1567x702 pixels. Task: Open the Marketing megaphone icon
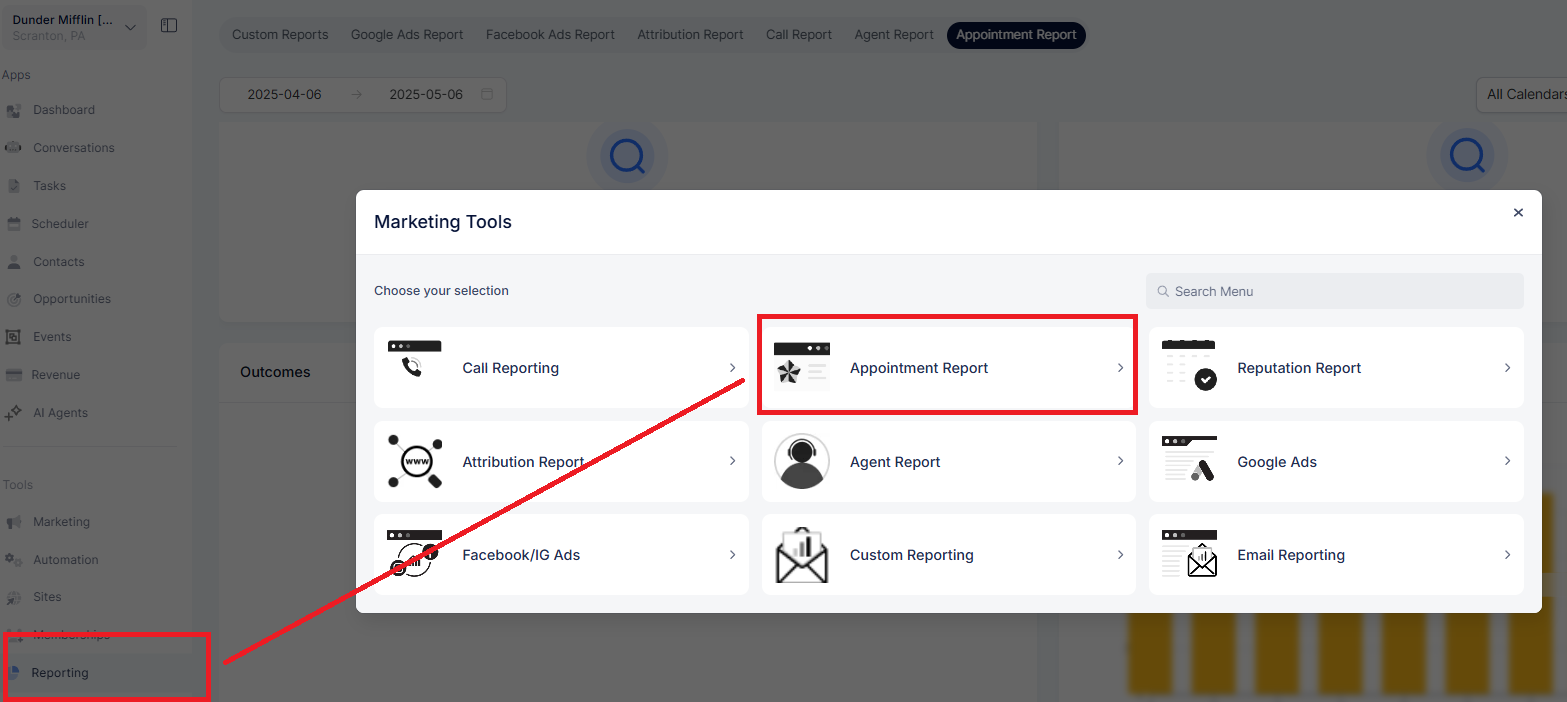14,522
